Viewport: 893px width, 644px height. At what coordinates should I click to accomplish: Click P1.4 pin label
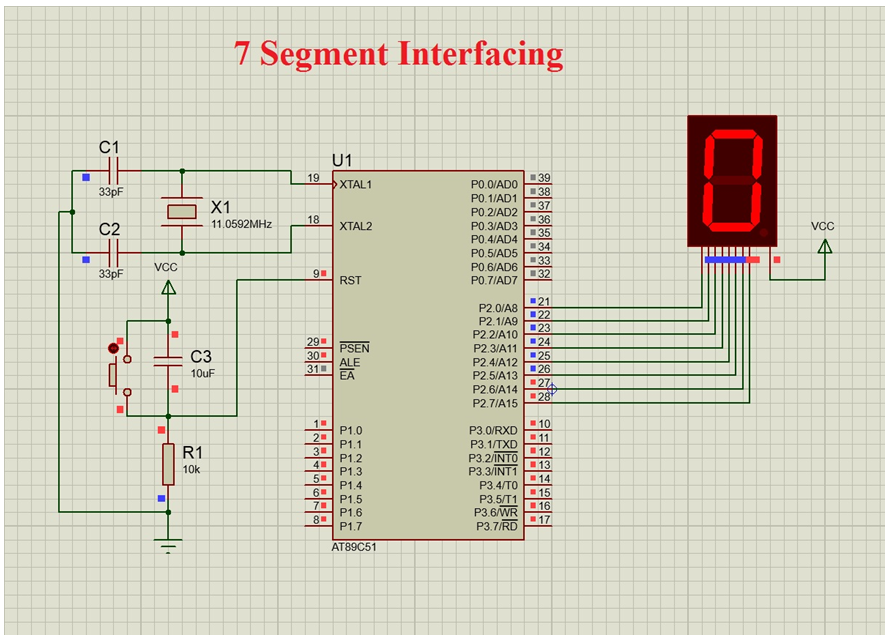pyautogui.click(x=351, y=485)
